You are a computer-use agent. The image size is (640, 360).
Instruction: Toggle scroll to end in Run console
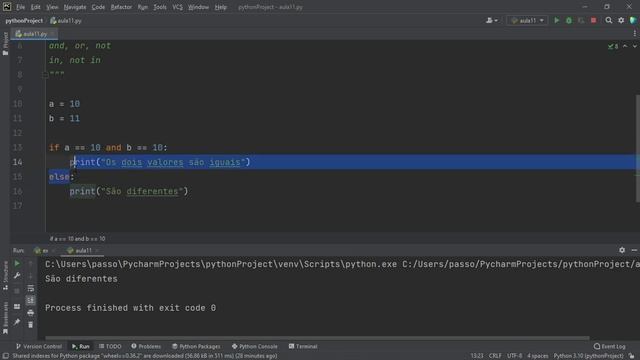31,300
